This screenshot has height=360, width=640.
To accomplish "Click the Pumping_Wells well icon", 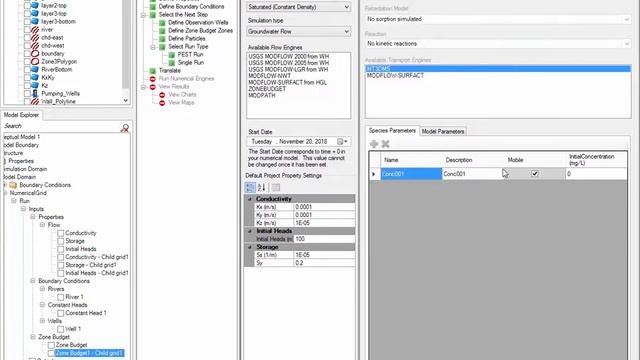I will click(x=35, y=93).
